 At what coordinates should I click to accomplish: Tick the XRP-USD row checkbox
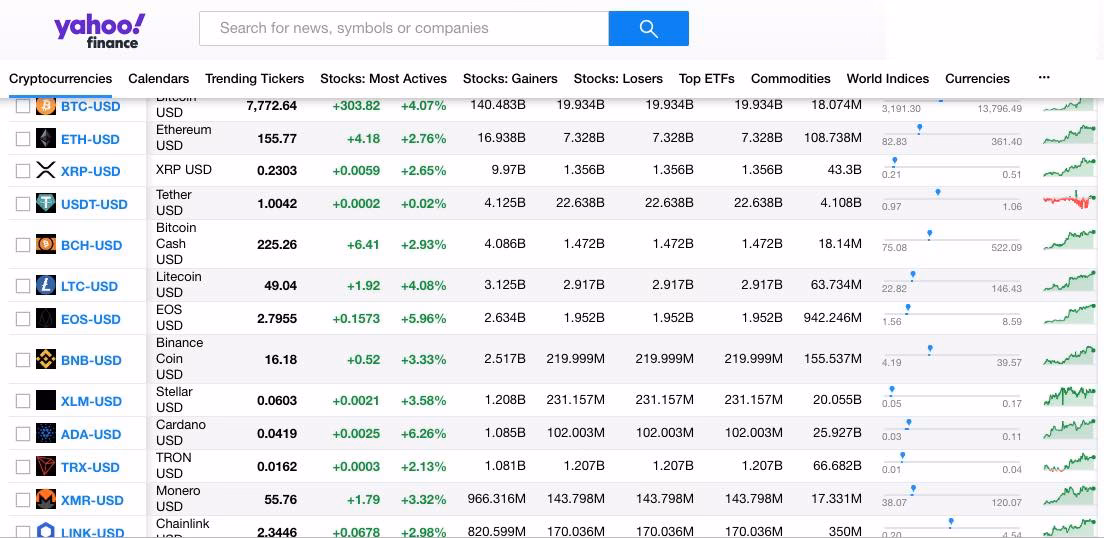[23, 170]
